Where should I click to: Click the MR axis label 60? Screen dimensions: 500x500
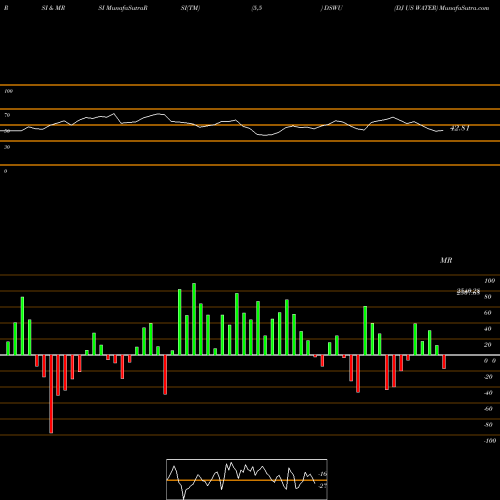coord(487,313)
